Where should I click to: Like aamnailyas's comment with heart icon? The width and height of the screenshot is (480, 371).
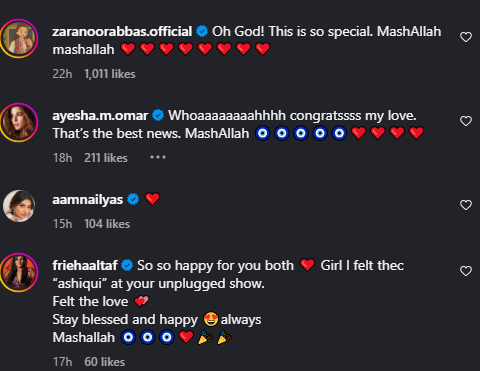click(466, 205)
